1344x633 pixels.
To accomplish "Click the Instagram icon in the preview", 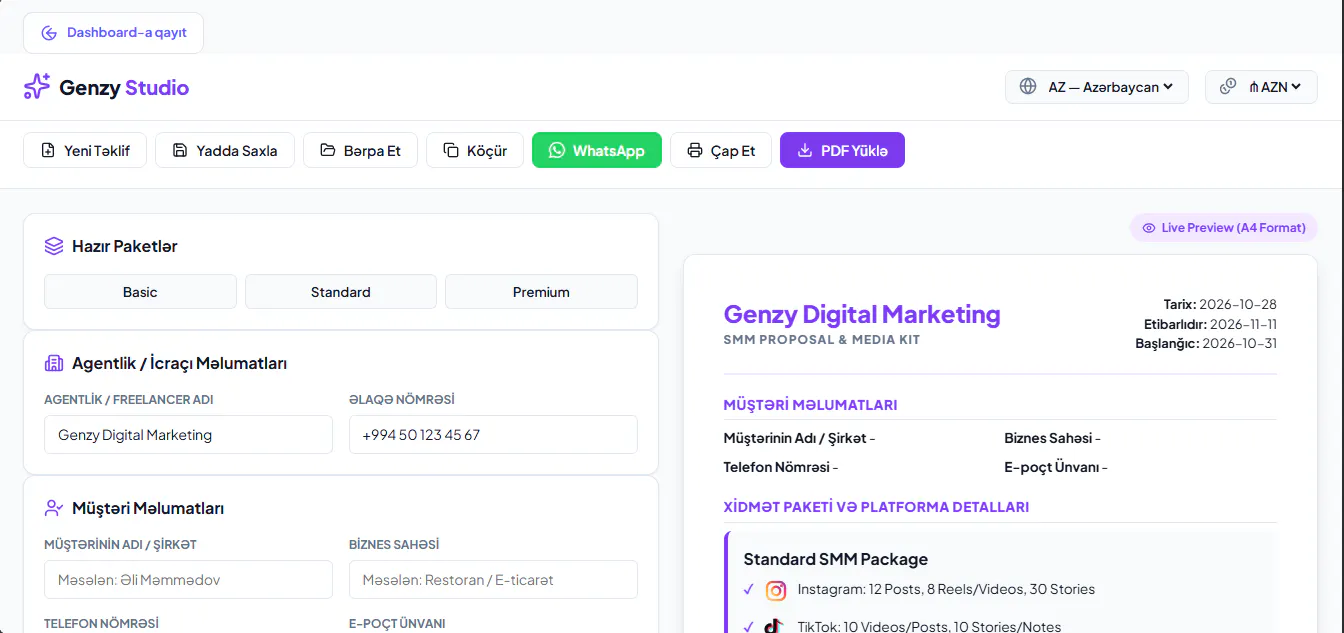I will click(776, 590).
